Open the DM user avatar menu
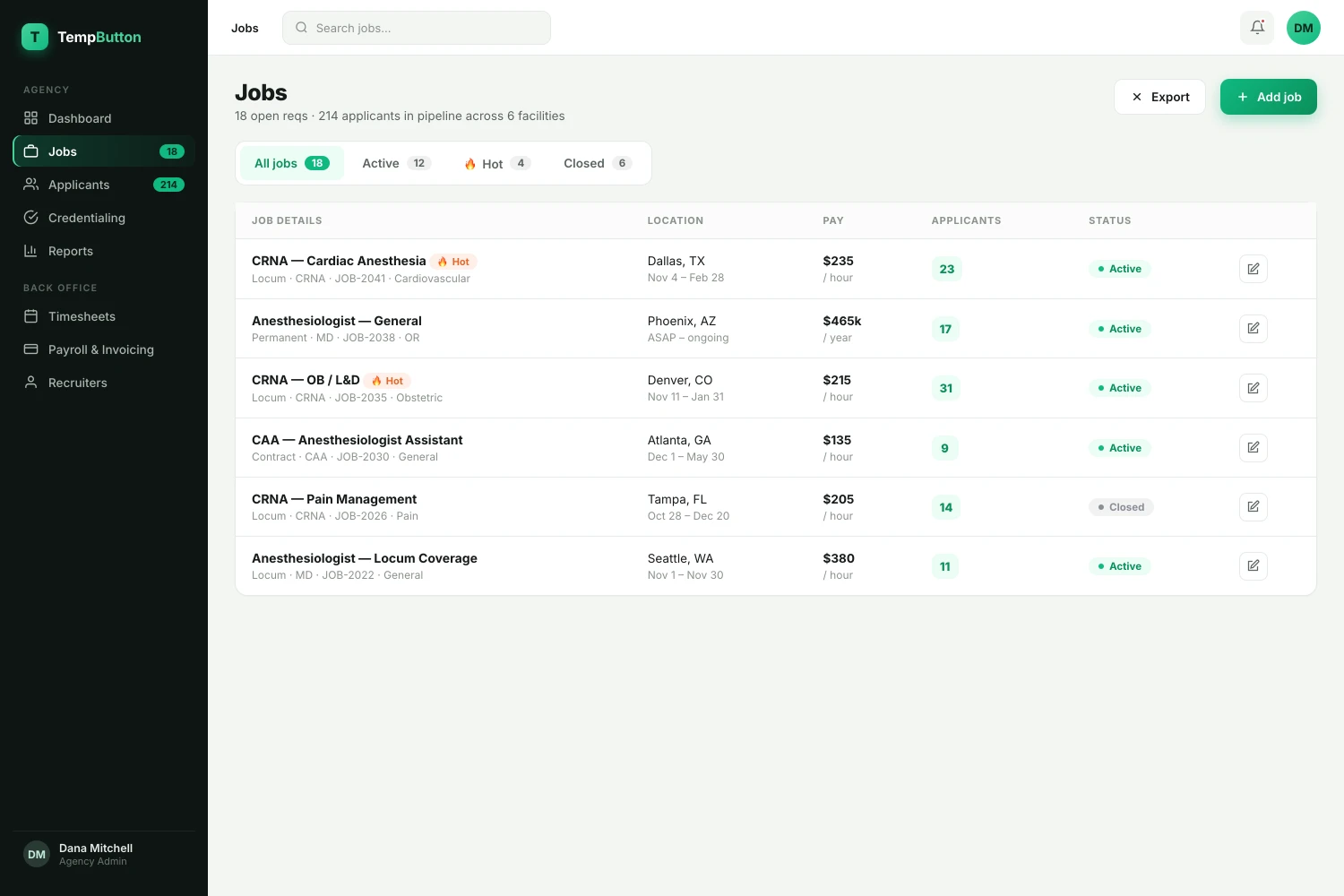1344x896 pixels. [x=1304, y=28]
